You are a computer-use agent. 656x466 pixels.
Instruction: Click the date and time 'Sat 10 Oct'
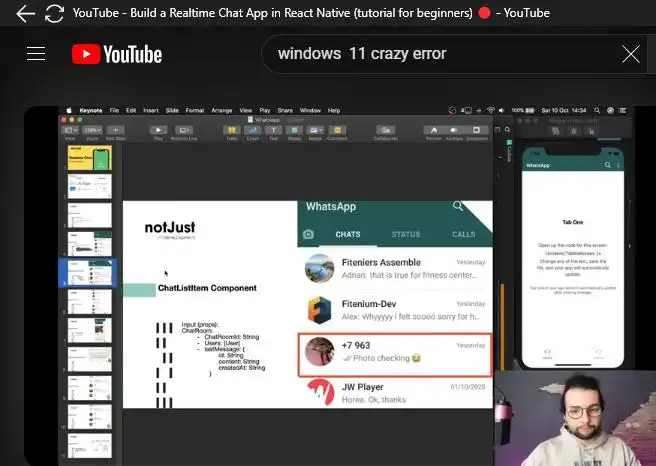(564, 110)
